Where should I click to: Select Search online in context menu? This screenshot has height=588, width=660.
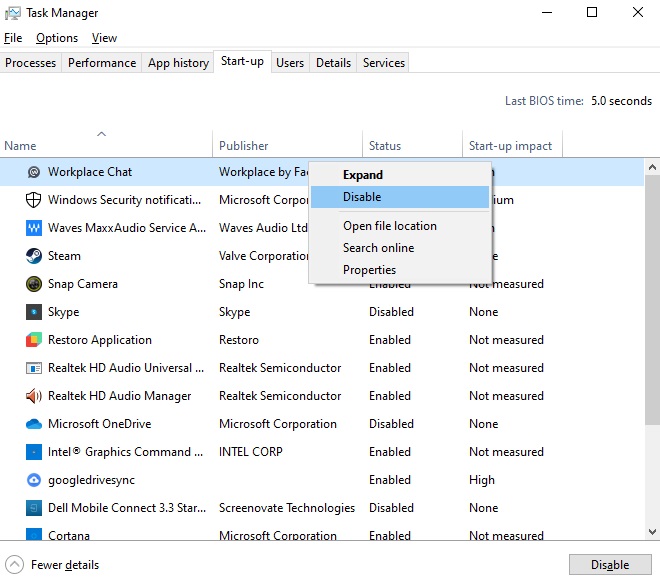(x=400, y=248)
